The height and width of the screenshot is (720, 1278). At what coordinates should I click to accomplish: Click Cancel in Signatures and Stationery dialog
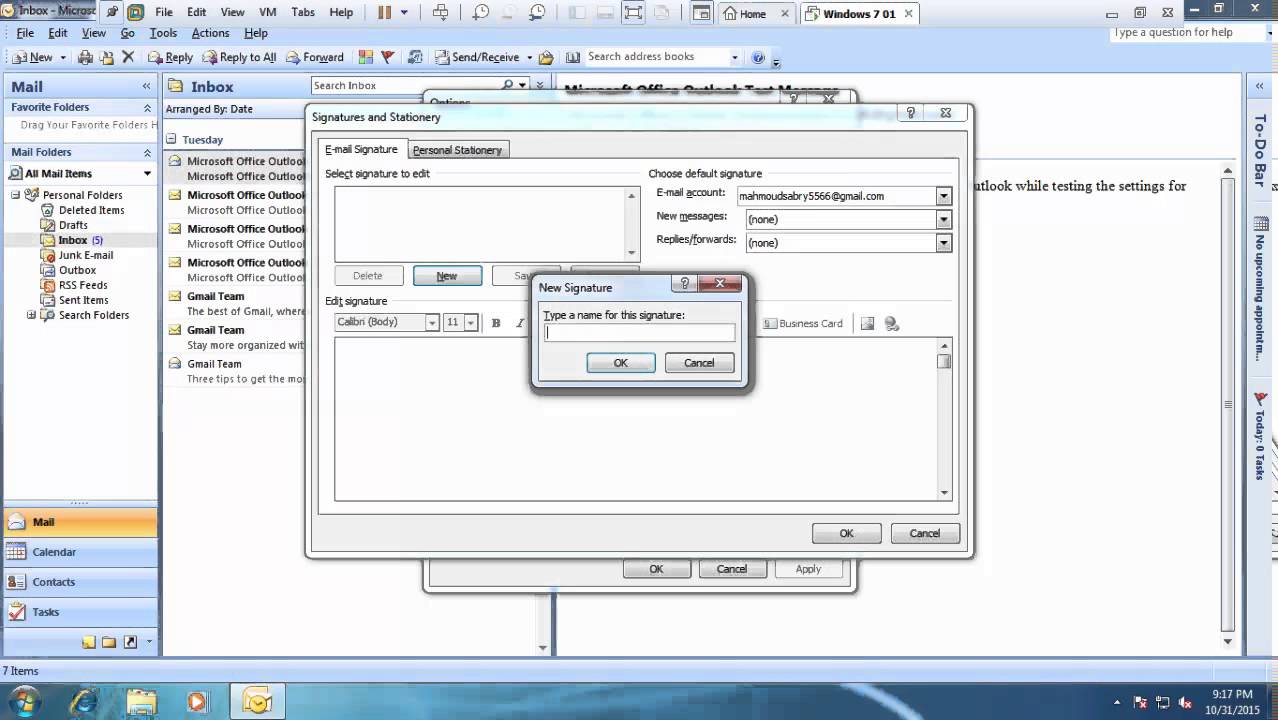click(925, 534)
